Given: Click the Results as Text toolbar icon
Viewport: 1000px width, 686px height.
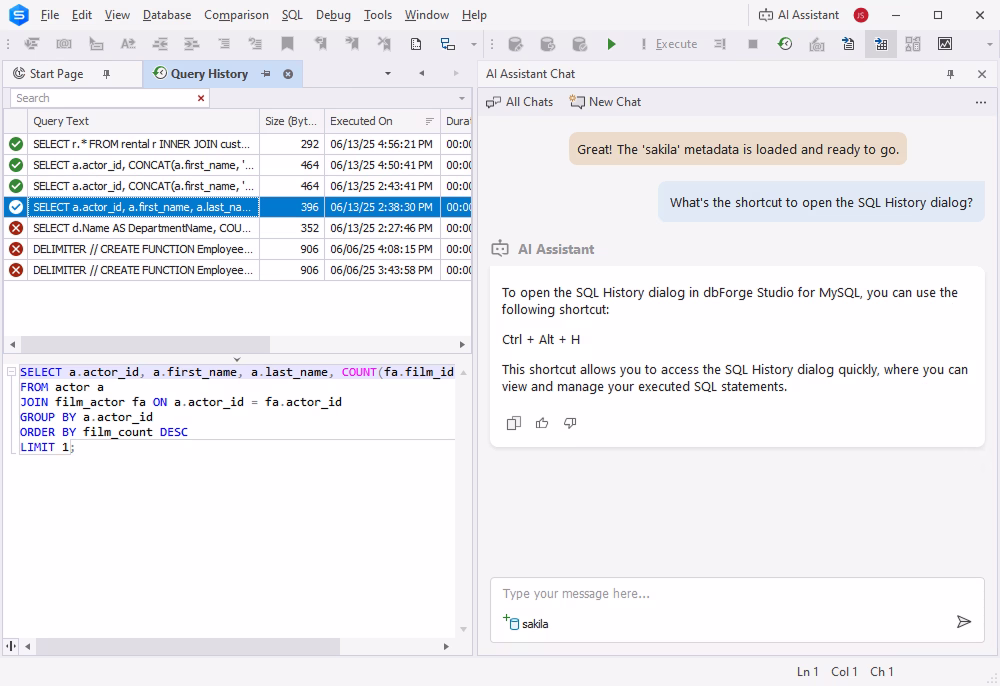Looking at the screenshot, I should coord(848,44).
